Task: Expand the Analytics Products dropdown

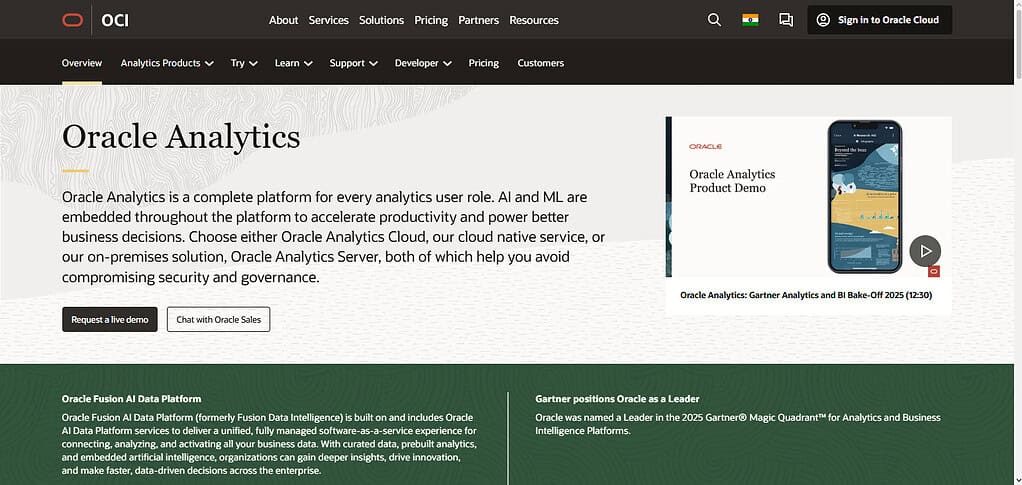Action: (x=167, y=63)
